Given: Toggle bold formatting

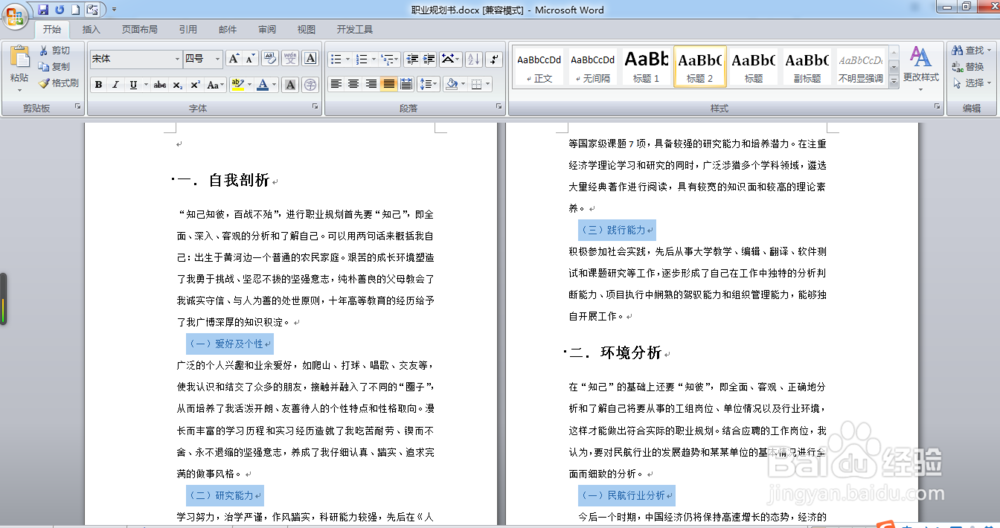Looking at the screenshot, I should point(99,85).
